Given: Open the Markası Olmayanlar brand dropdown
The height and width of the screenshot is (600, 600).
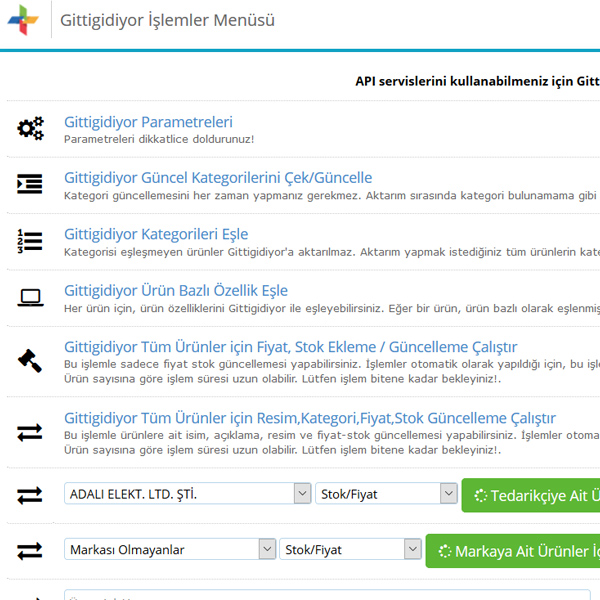Looking at the screenshot, I should [170, 549].
